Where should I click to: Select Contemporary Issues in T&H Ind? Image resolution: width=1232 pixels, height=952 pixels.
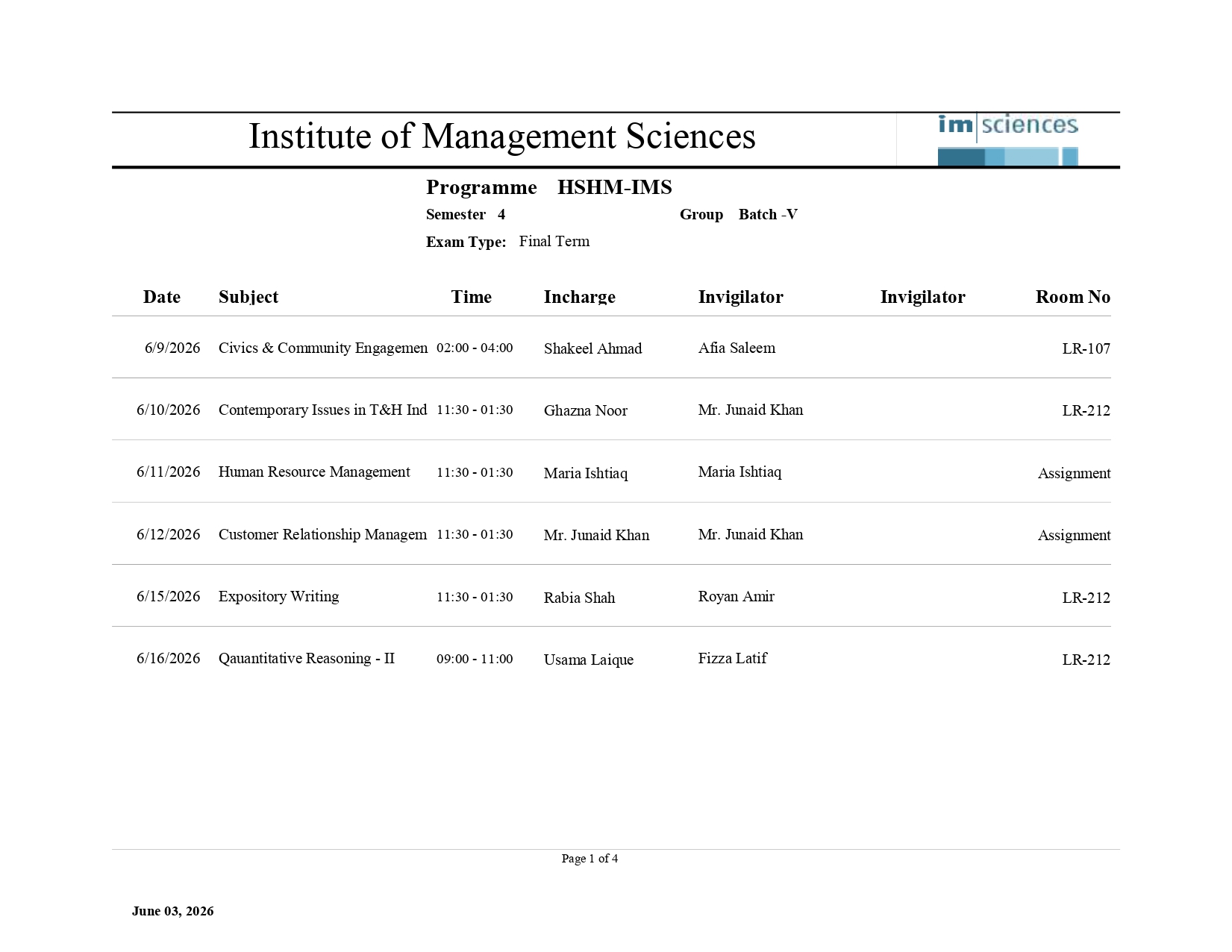(x=322, y=410)
